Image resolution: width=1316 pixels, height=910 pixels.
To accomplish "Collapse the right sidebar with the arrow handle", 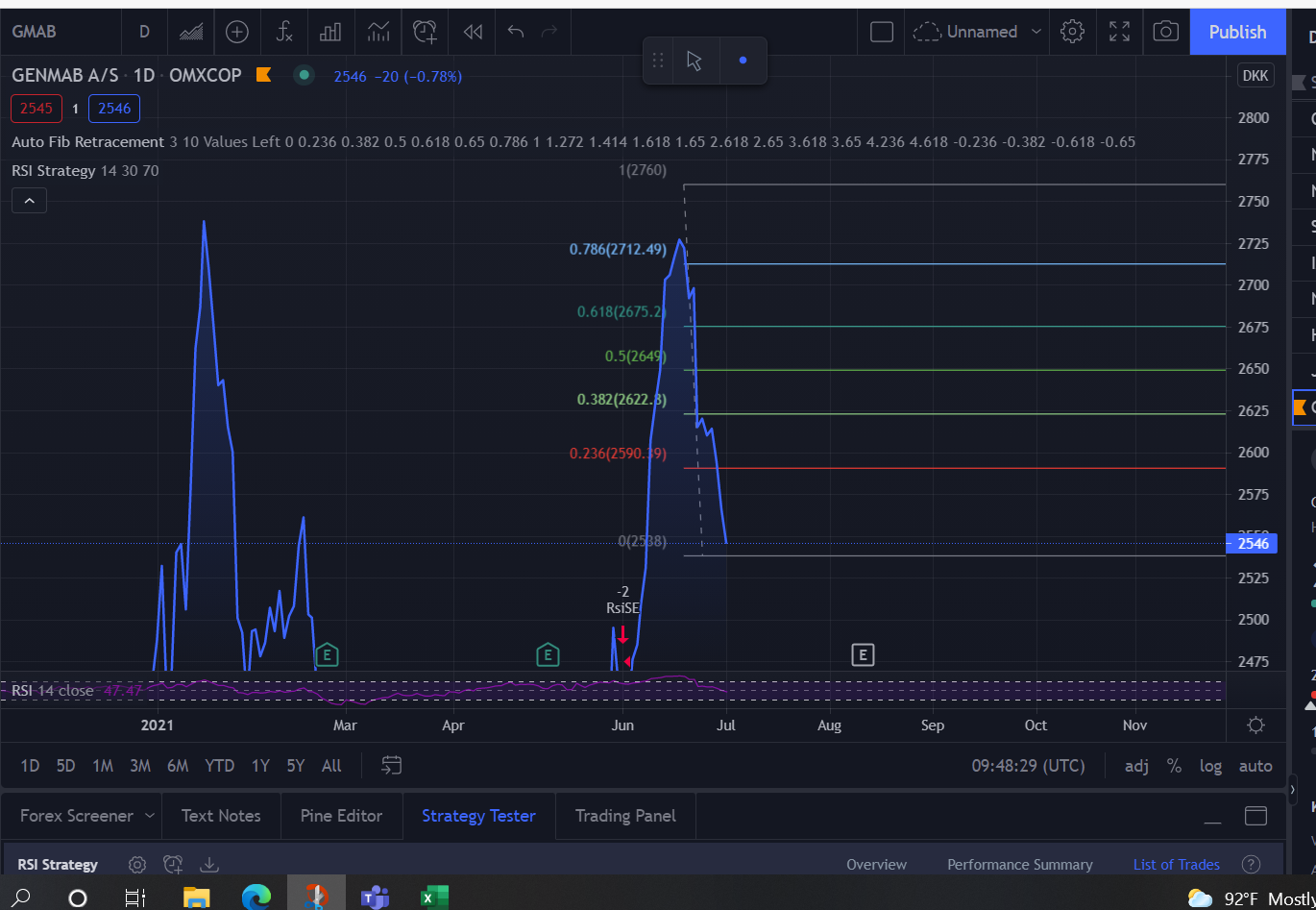I will [x=1292, y=790].
